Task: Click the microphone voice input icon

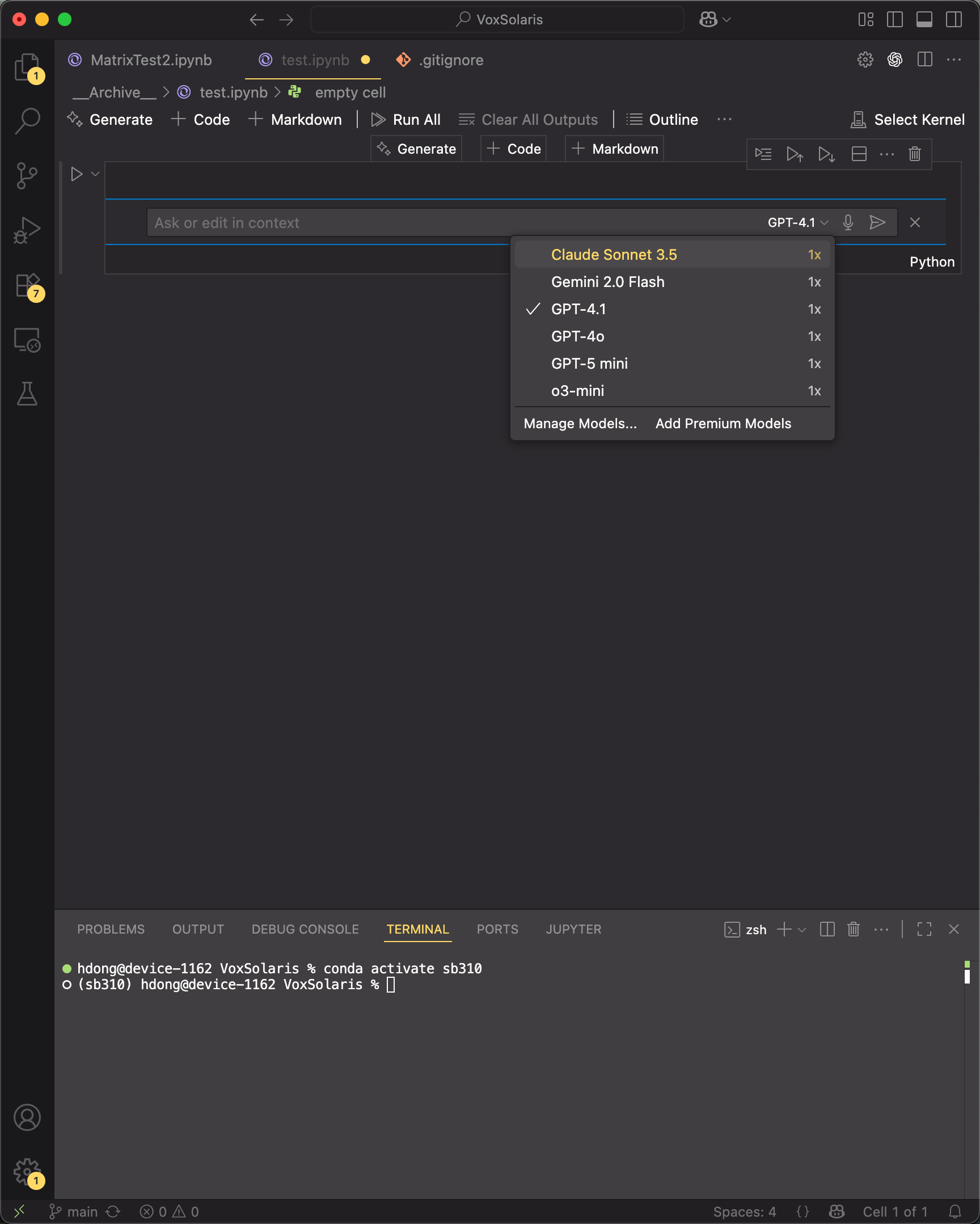Action: (x=848, y=222)
